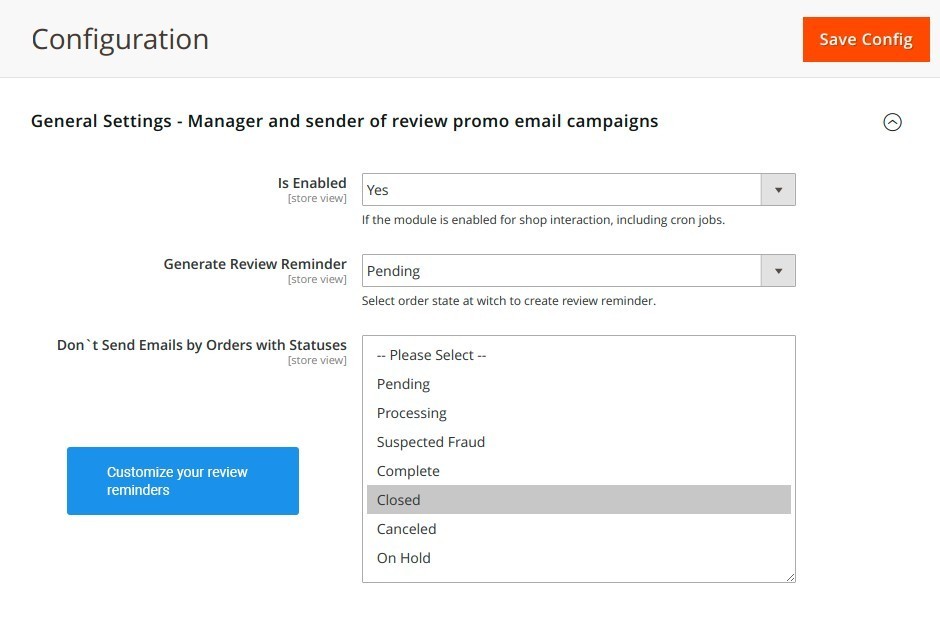Click the Is Enabled Yes select field
Screen dimensions: 940x618
579,189
